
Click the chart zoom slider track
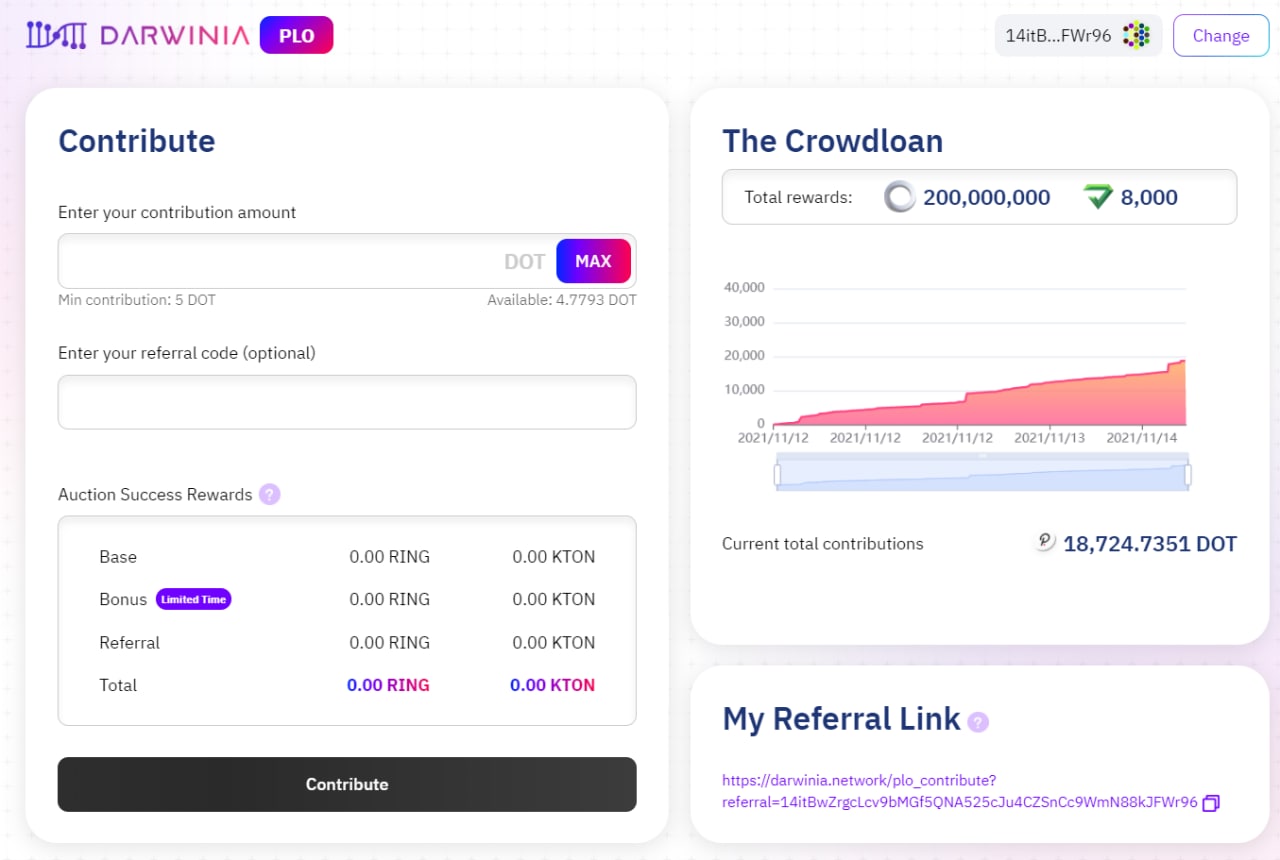(982, 474)
